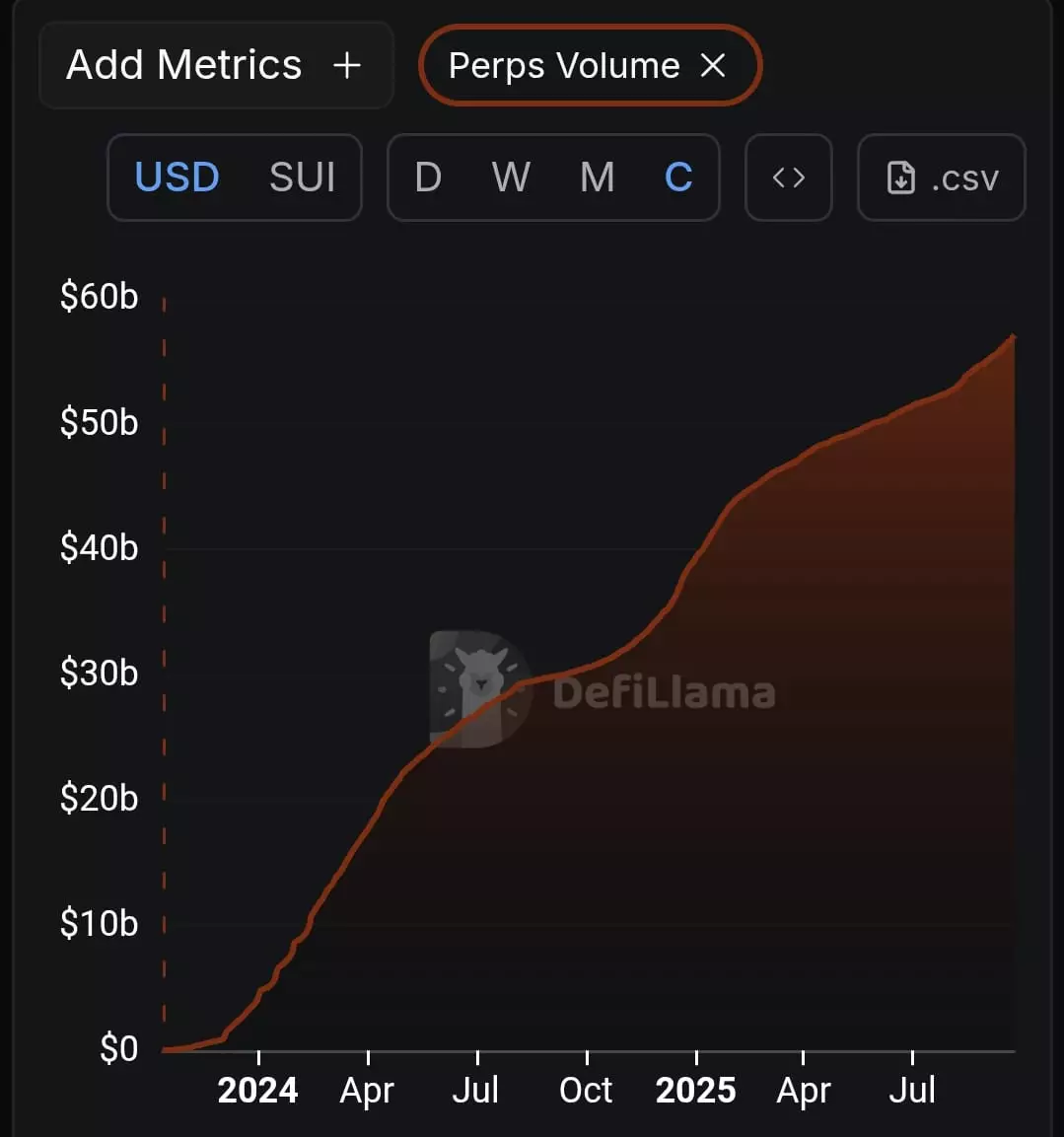1064x1137 pixels.
Task: Click the Perps Volume metric chip
Action: point(564,66)
